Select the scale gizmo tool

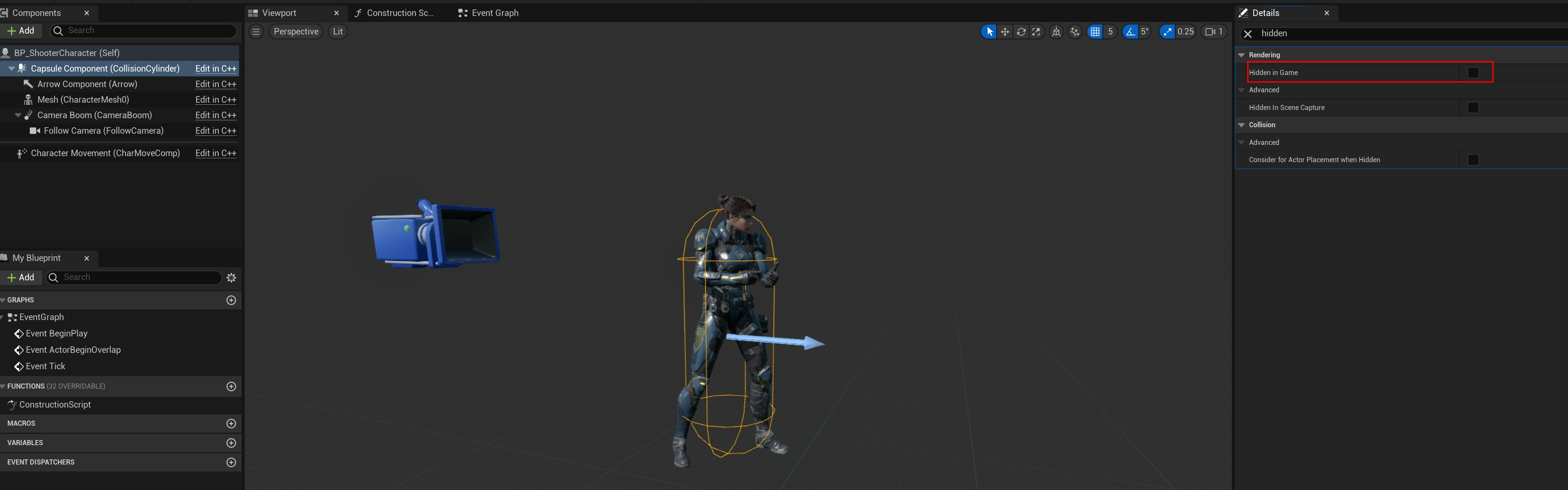(x=1036, y=31)
